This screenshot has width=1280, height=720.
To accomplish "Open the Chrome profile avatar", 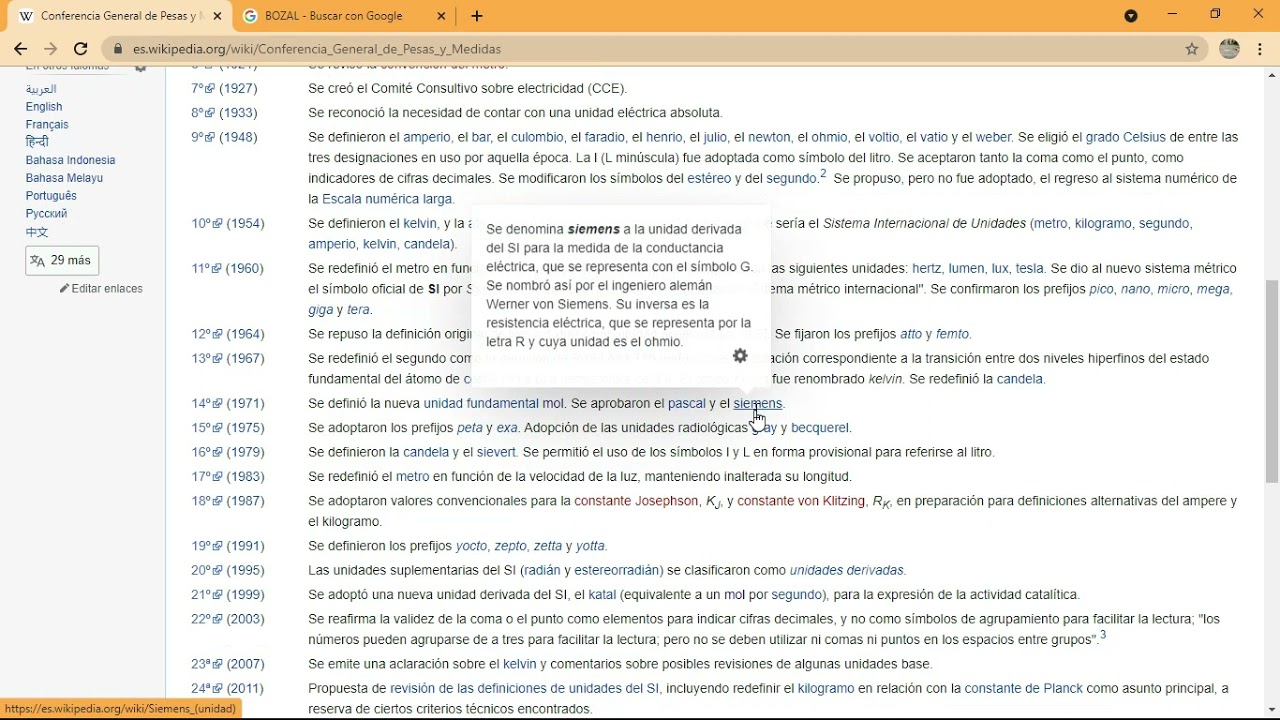I will tap(1229, 49).
